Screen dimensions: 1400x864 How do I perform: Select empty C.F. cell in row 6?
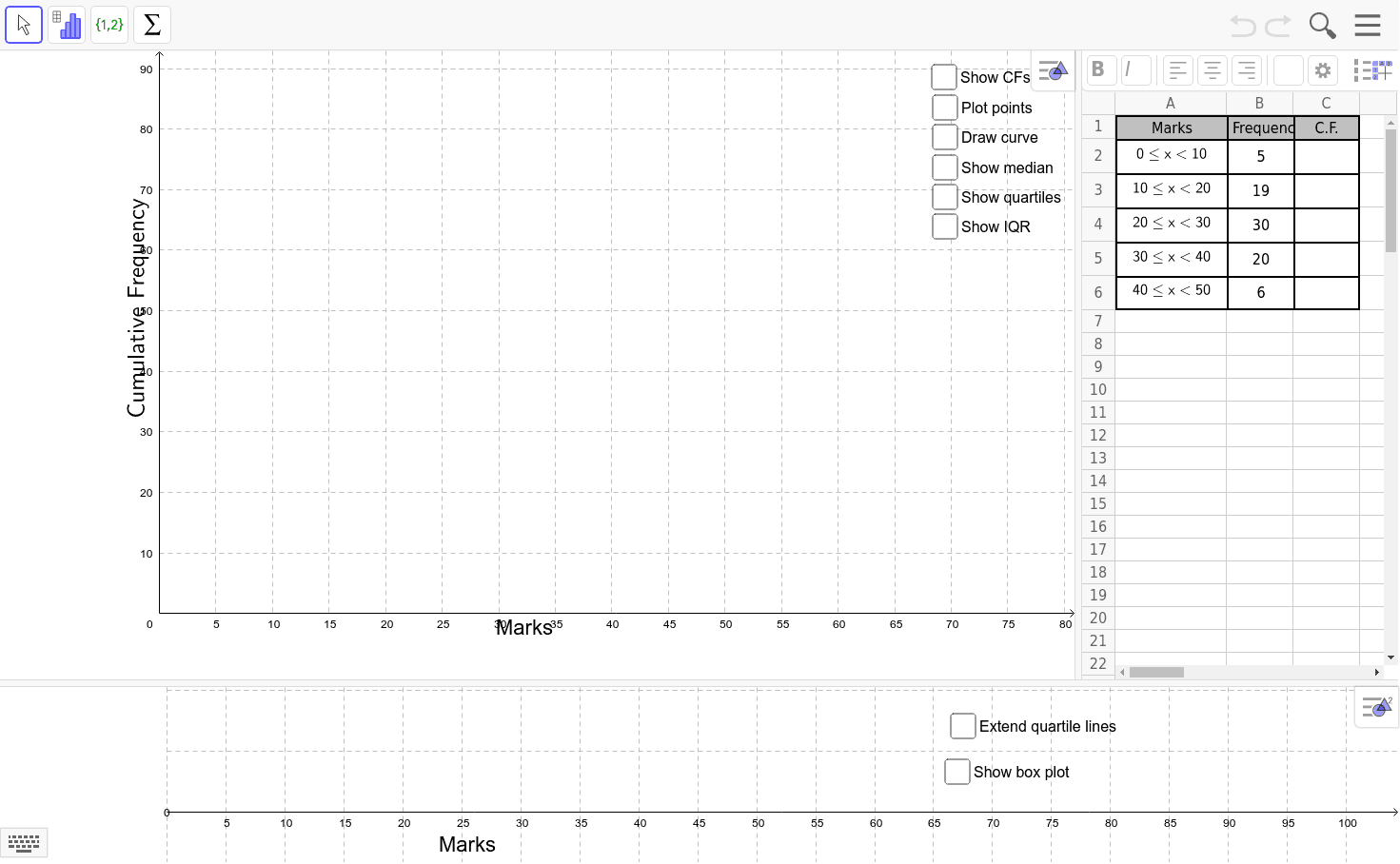[x=1327, y=293]
